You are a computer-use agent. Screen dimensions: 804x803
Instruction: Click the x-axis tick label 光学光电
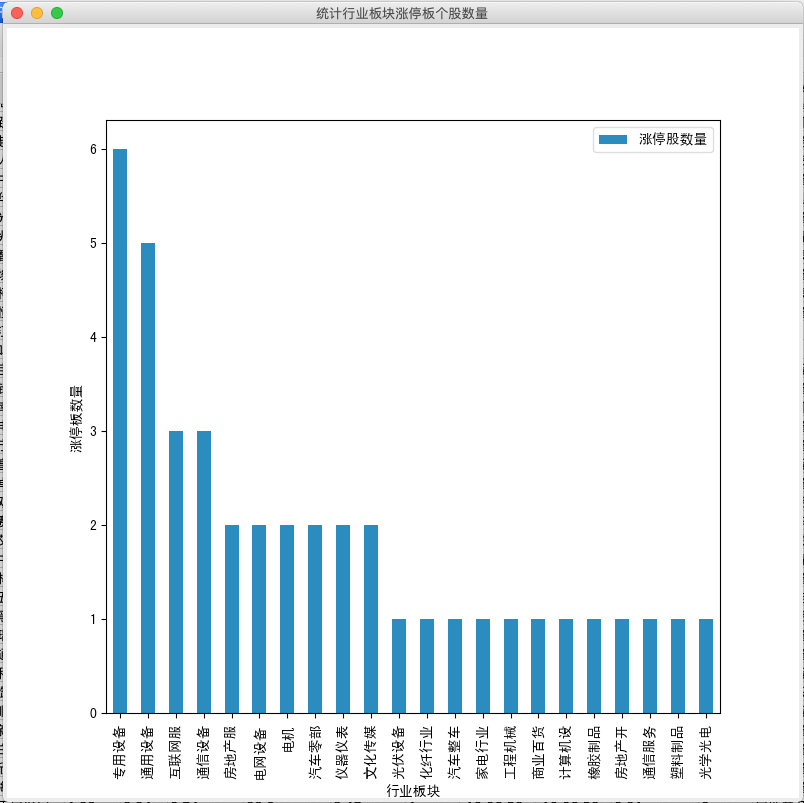[706, 752]
